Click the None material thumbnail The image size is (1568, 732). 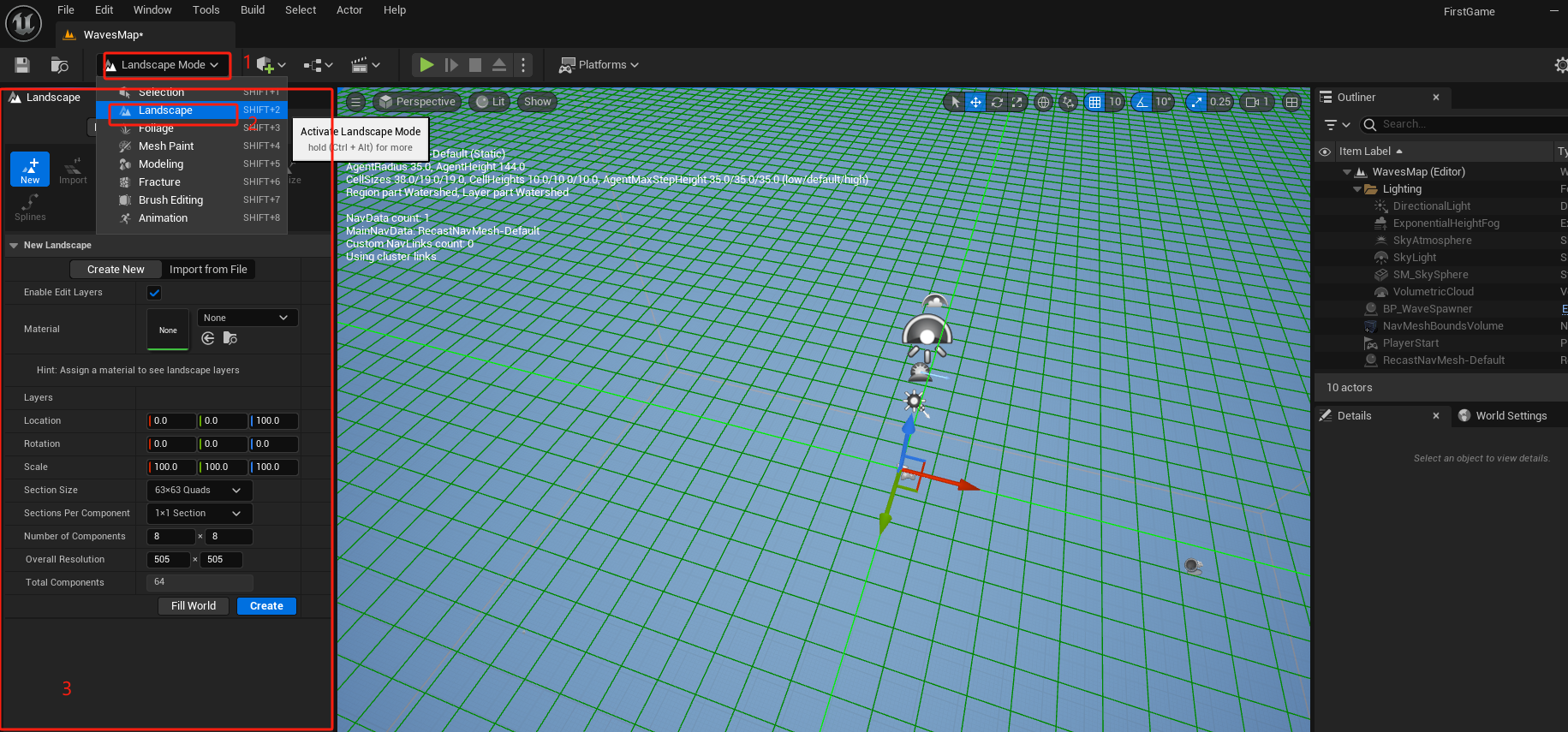[168, 330]
